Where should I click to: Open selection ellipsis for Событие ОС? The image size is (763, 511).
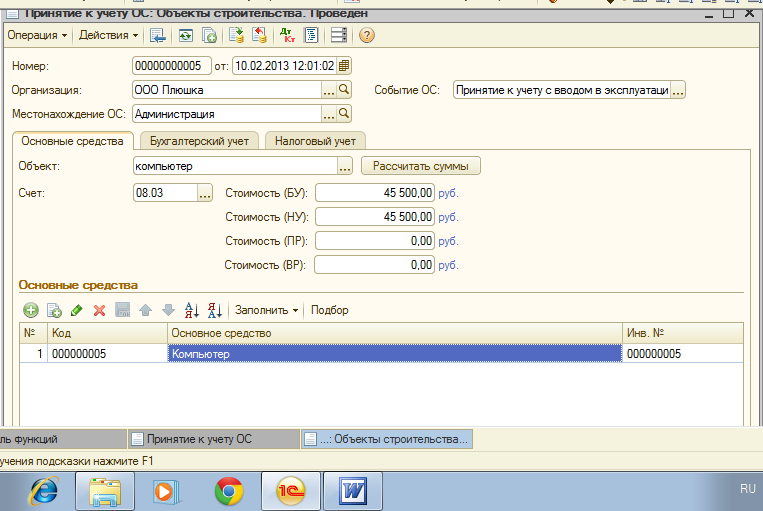678,90
